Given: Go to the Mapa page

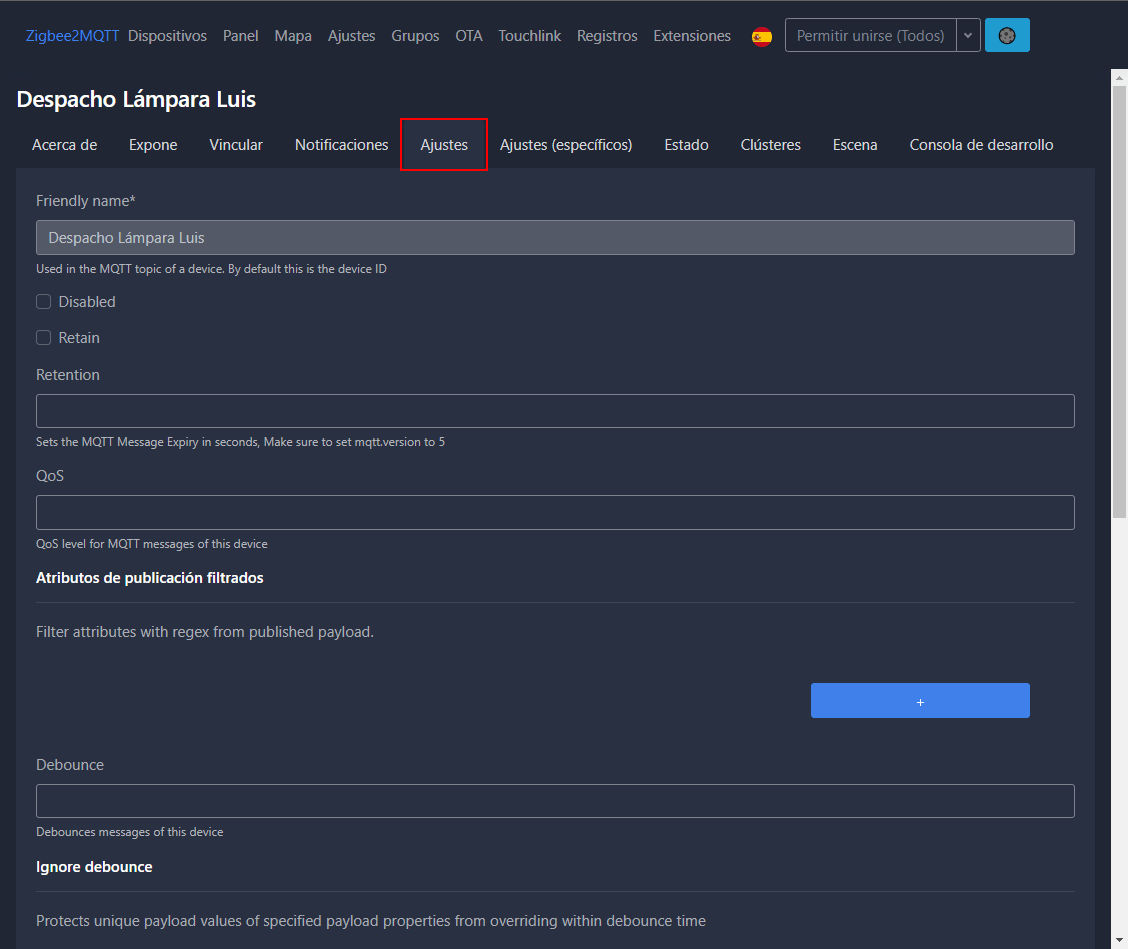Looking at the screenshot, I should 293,36.
